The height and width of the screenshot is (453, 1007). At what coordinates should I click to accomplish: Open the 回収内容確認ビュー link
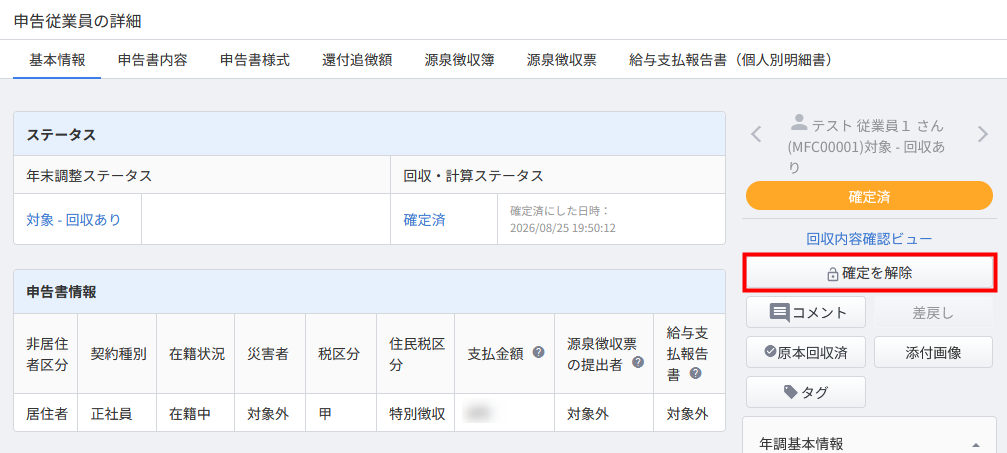pyautogui.click(x=869, y=240)
